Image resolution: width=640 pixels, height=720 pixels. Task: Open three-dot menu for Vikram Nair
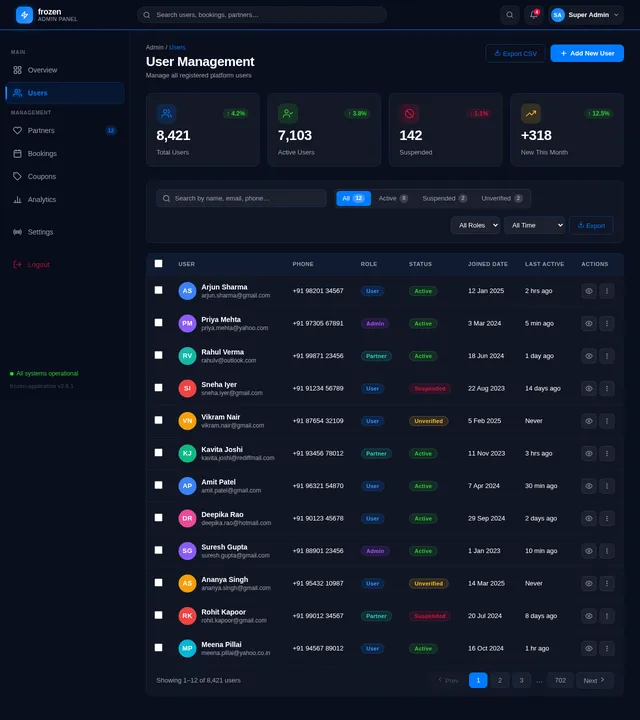(606, 421)
